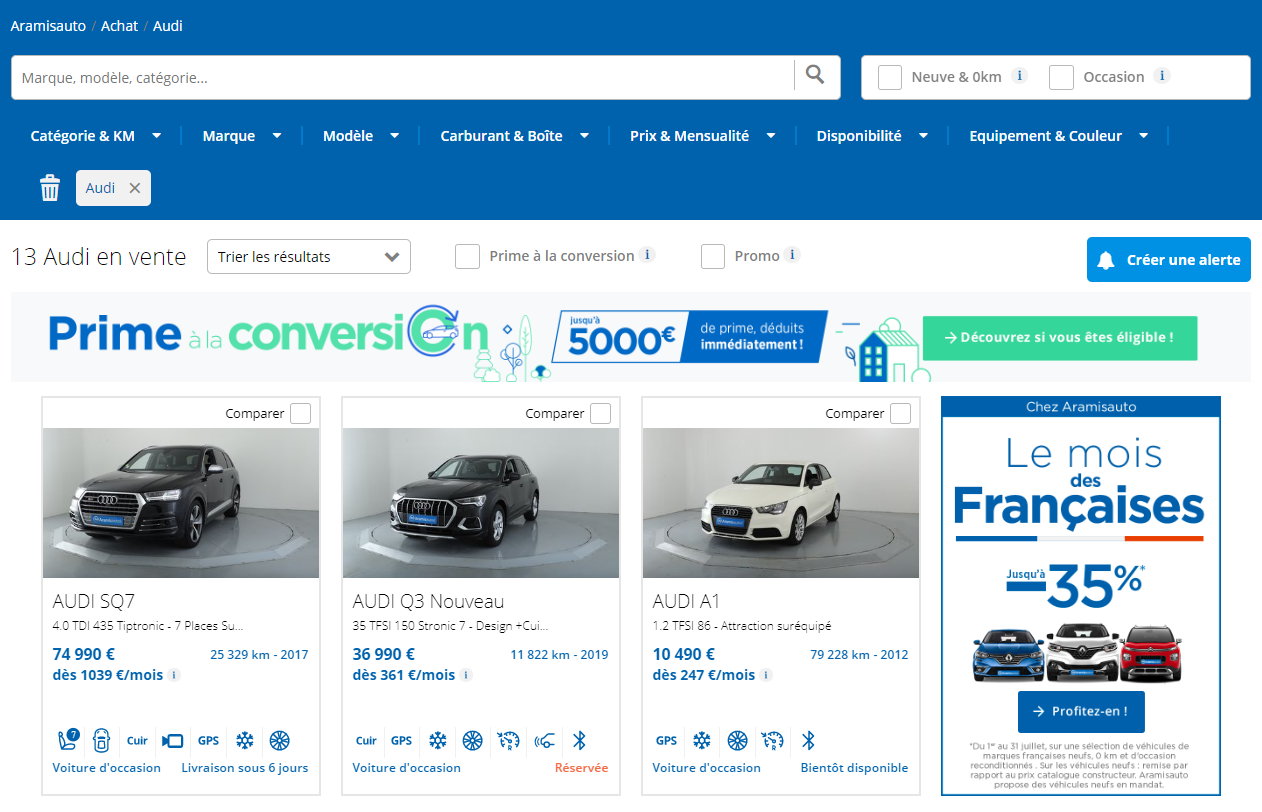Click the 7-seats icon on AUDI SQ7

click(68, 741)
